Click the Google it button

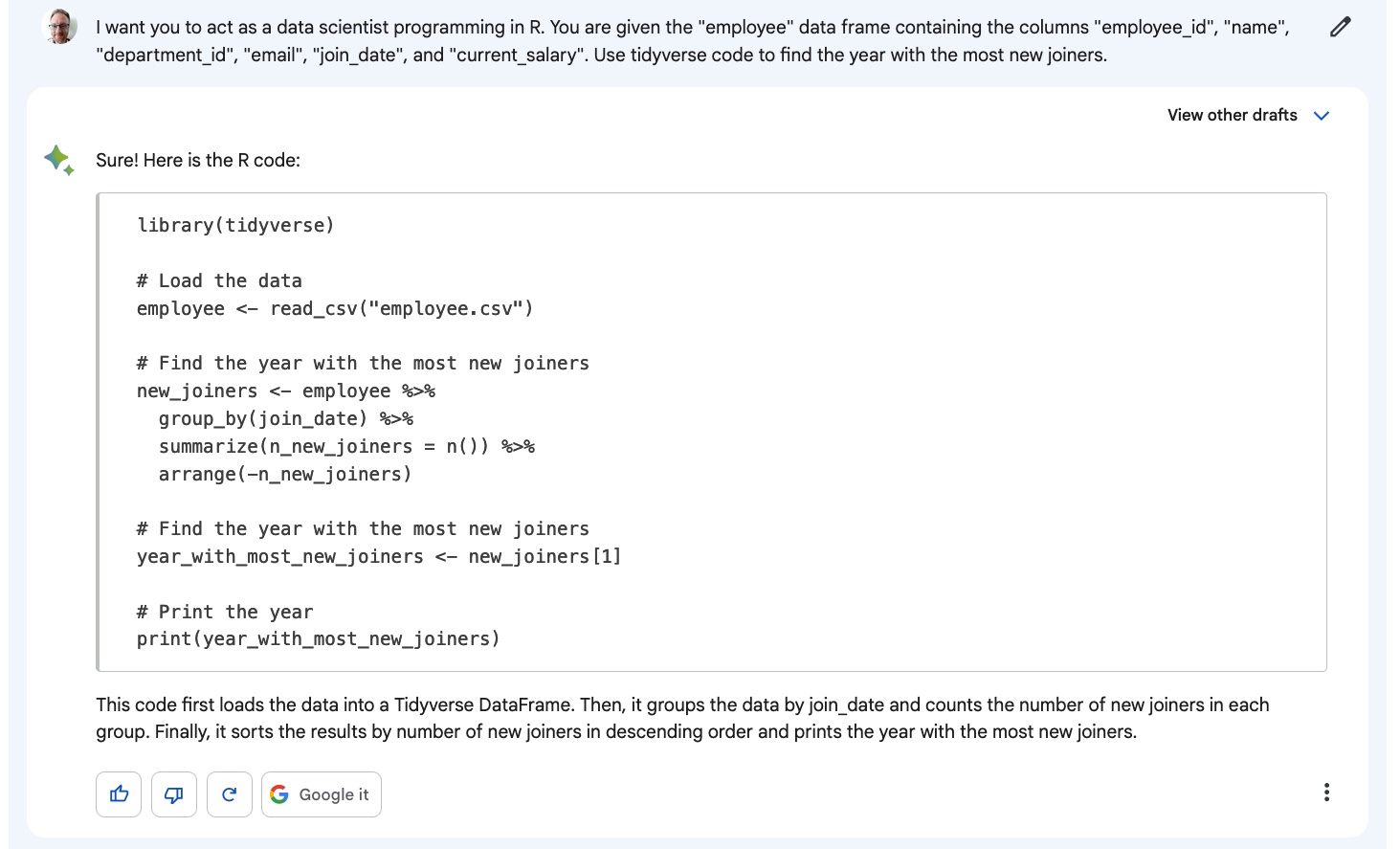click(x=322, y=794)
